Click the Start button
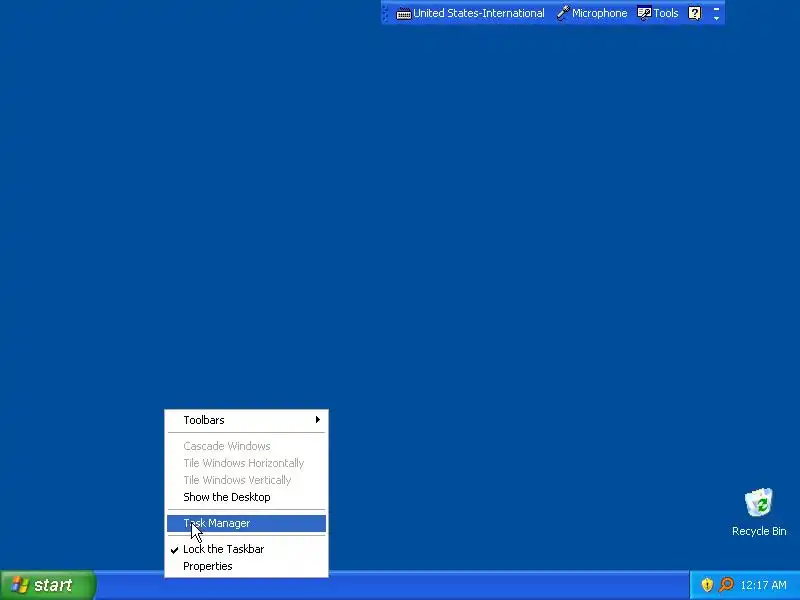Viewport: 800px width, 600px height. pos(47,585)
